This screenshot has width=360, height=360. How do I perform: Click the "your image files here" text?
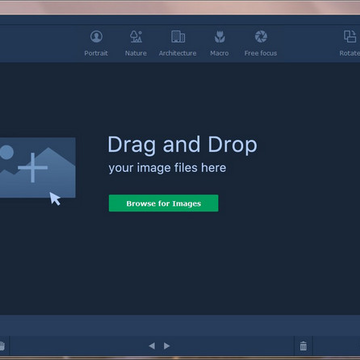tap(167, 168)
